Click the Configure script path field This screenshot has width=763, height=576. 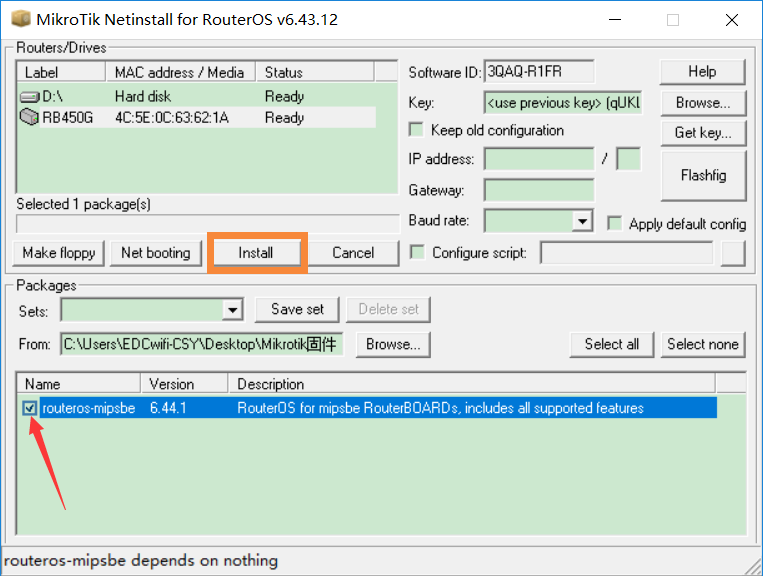pos(627,253)
